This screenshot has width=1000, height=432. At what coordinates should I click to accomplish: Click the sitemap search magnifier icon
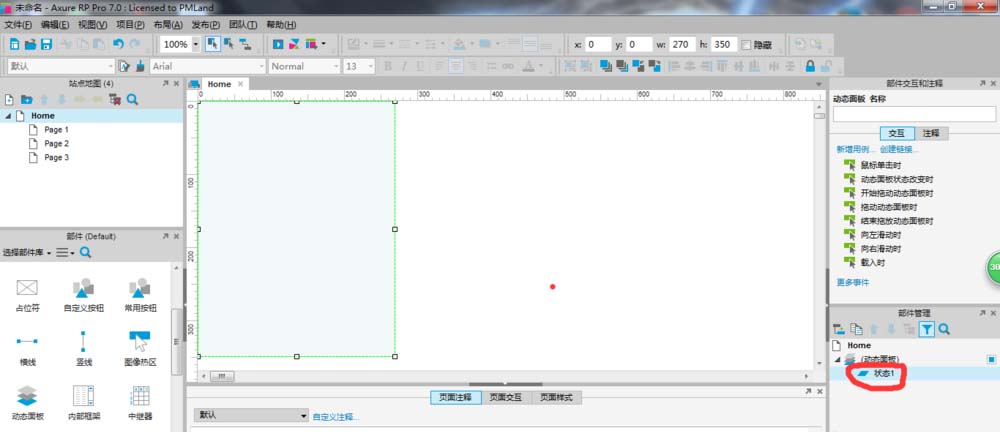tap(132, 100)
